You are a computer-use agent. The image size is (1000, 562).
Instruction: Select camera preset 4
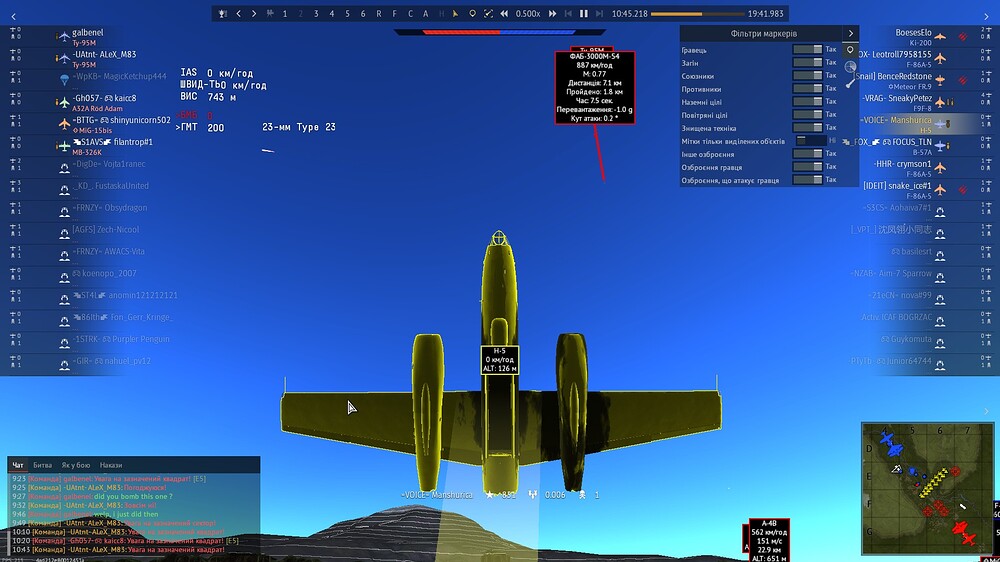[x=332, y=13]
